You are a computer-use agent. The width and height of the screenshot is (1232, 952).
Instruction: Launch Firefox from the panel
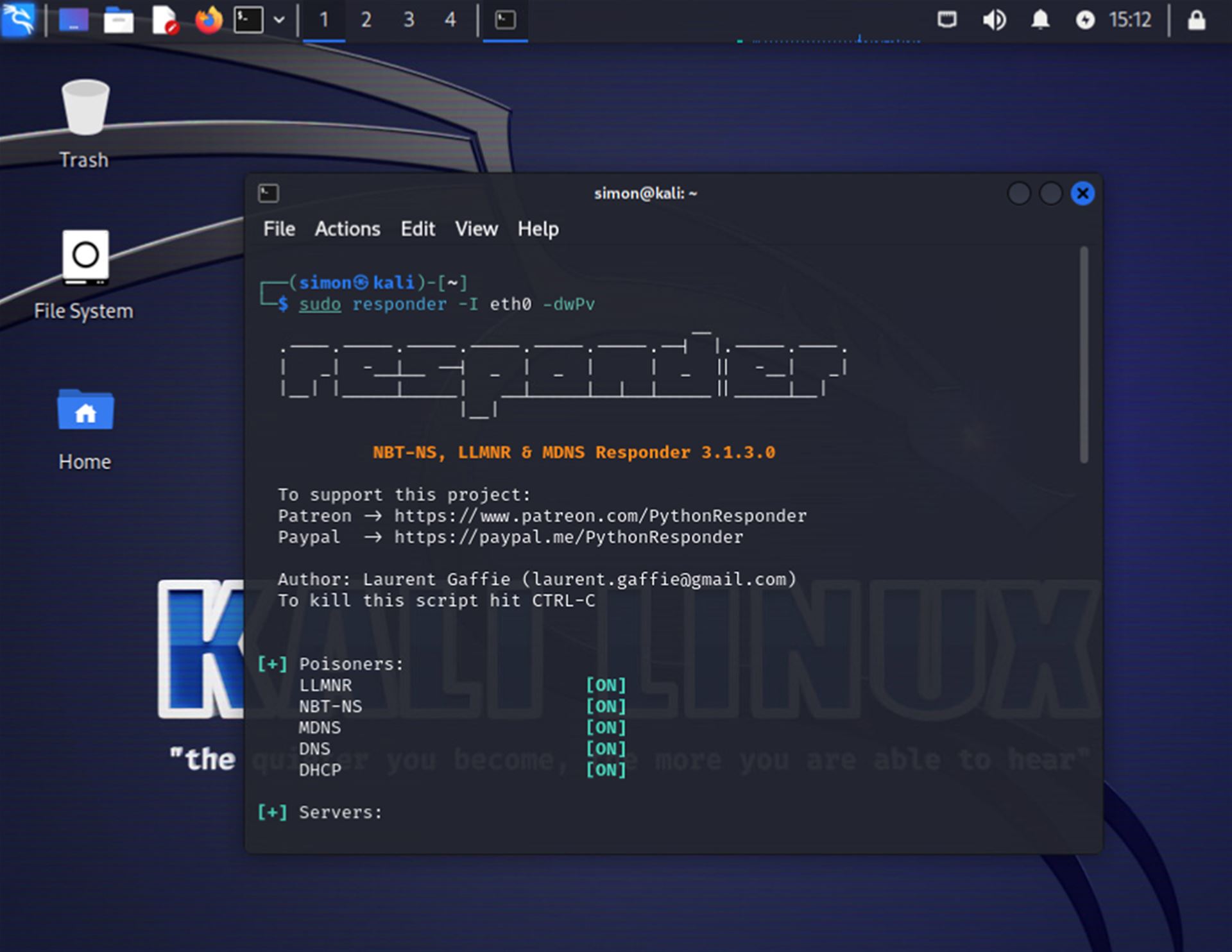pos(209,20)
